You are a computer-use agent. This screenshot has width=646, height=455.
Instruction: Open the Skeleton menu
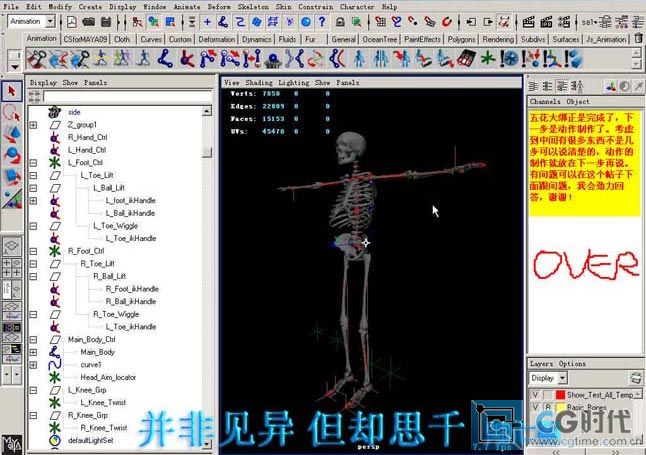point(253,7)
